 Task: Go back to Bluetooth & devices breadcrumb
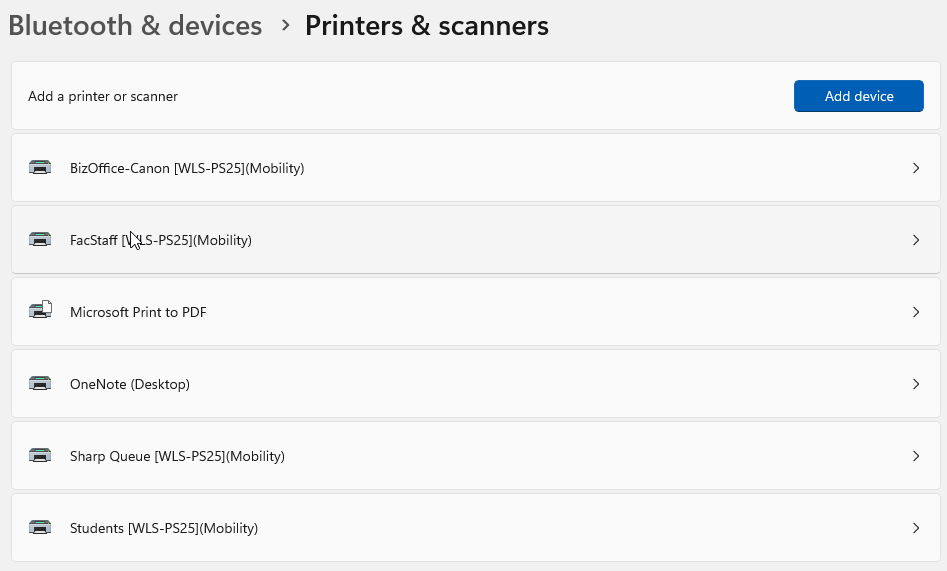(x=135, y=26)
